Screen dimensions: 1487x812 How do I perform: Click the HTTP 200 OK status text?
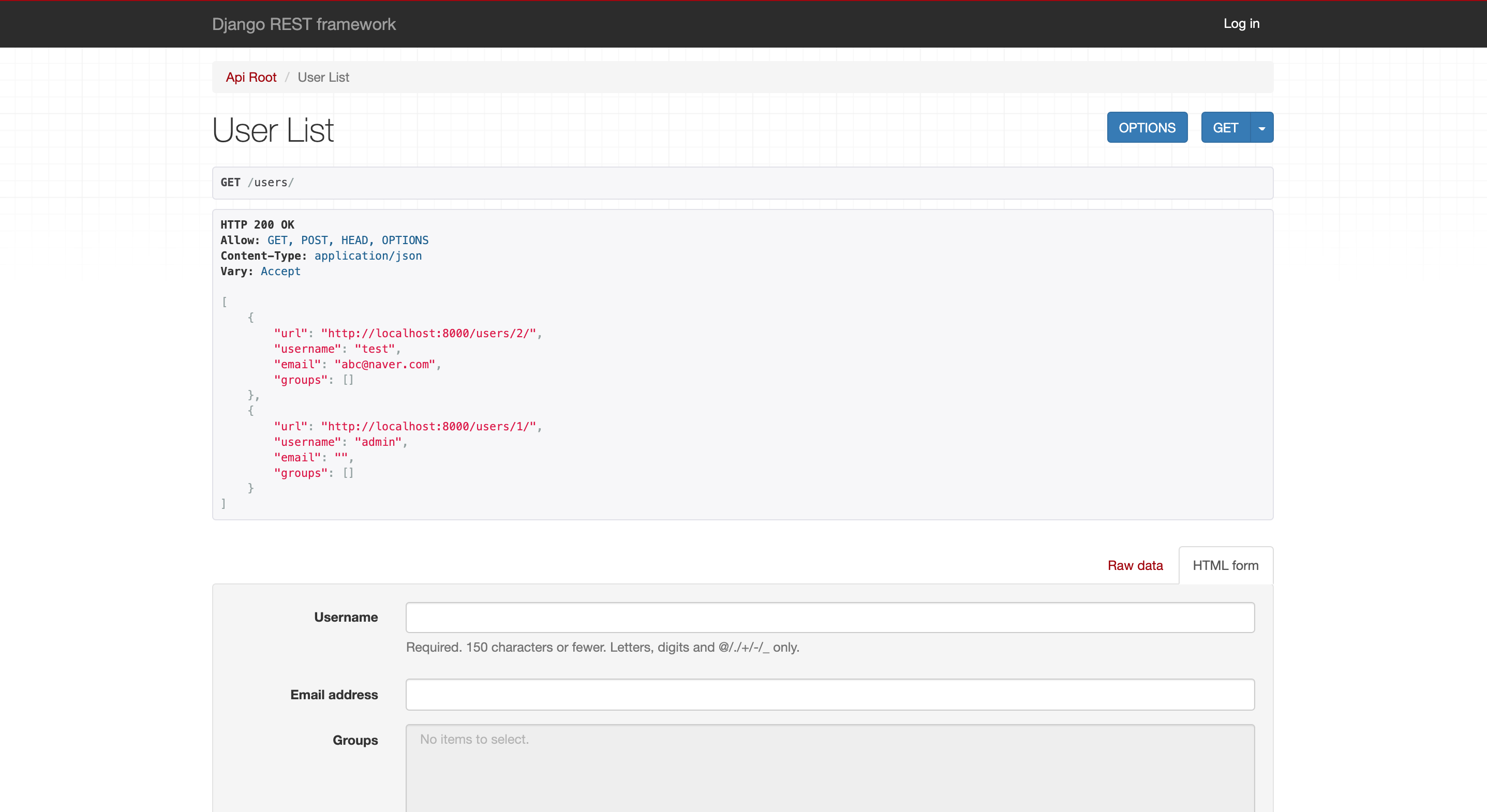(258, 224)
